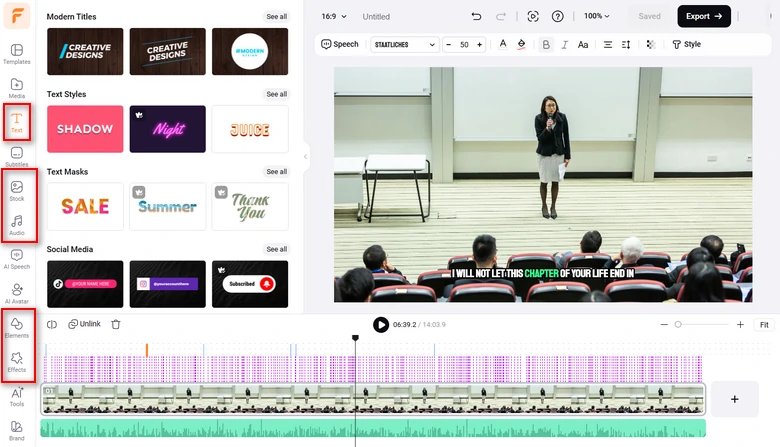Image resolution: width=780 pixels, height=447 pixels.
Task: See all Modern Titles
Action: pyautogui.click(x=277, y=16)
